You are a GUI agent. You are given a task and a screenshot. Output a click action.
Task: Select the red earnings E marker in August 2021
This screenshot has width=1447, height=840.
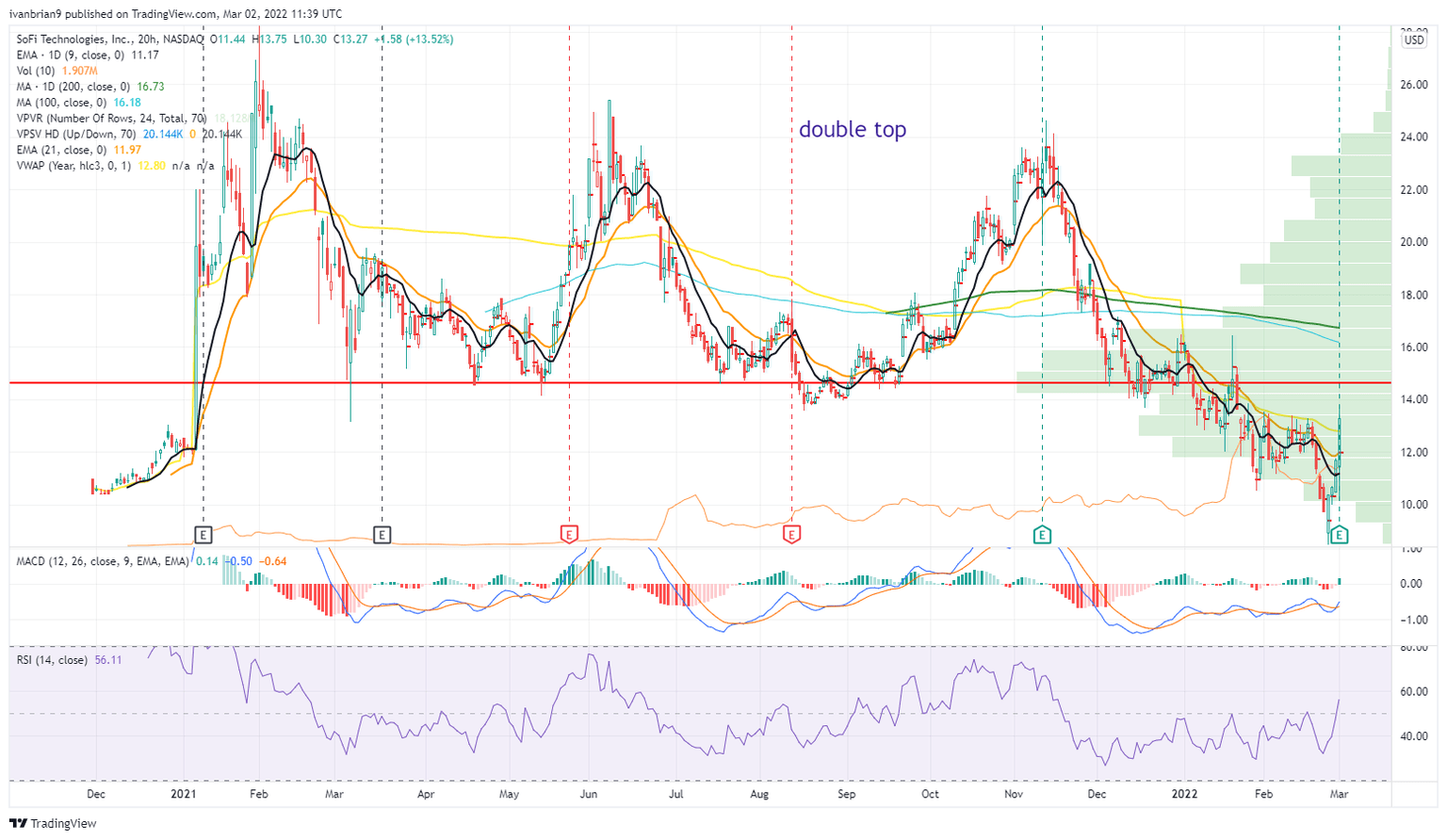pos(791,535)
